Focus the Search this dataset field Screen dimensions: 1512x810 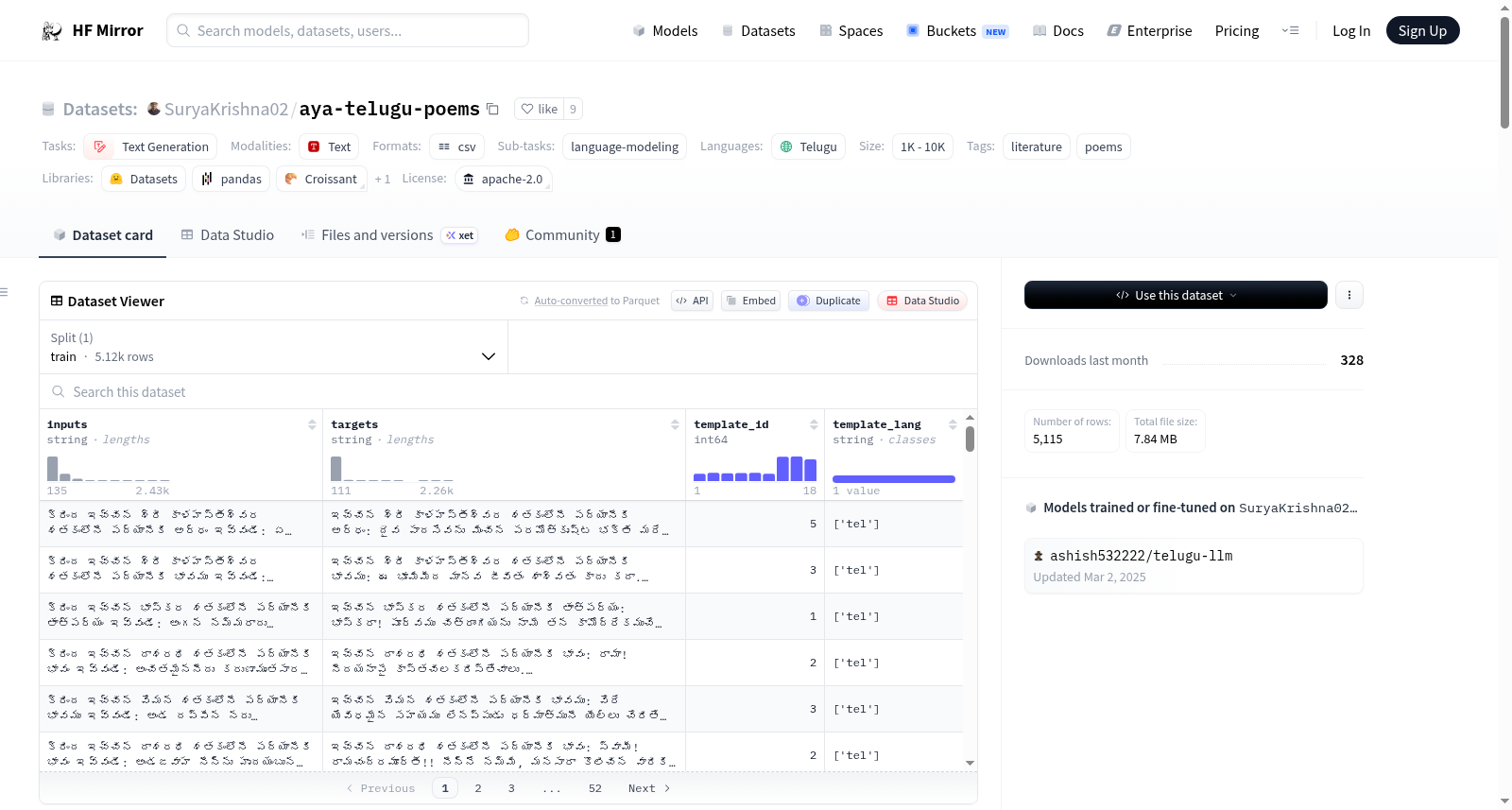point(508,392)
